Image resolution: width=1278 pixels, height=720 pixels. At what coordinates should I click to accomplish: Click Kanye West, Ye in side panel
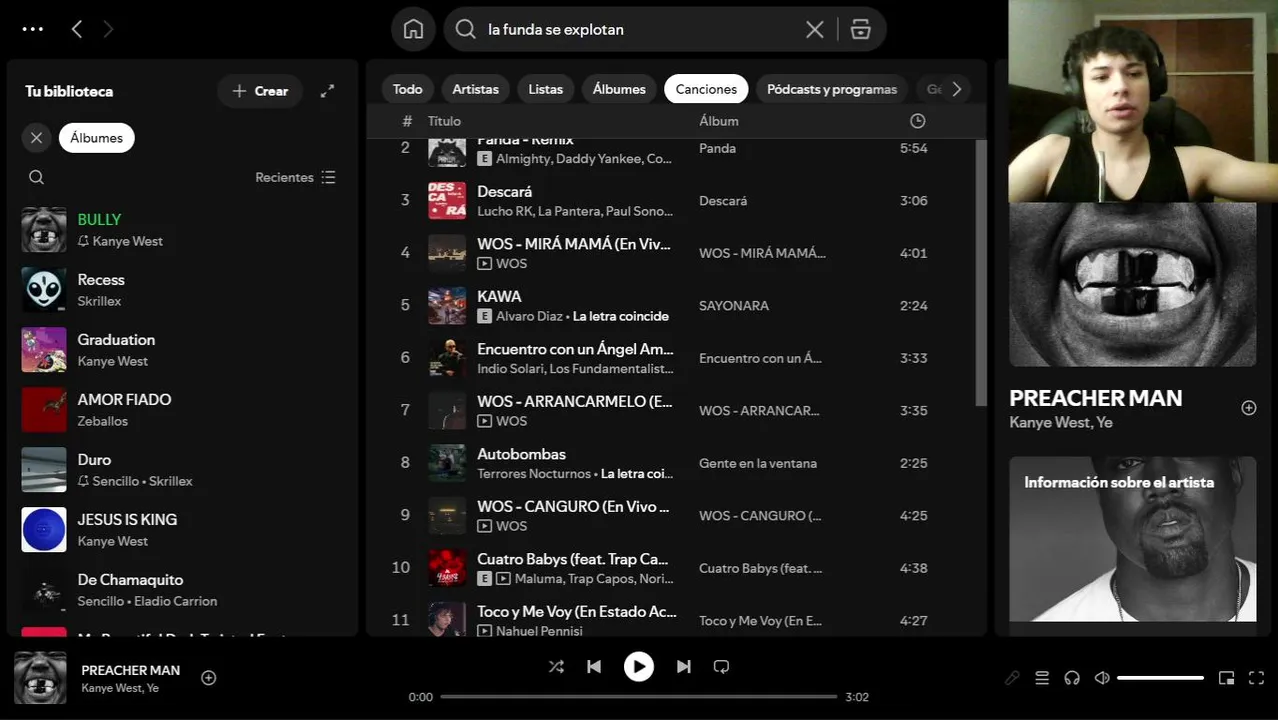pyautogui.click(x=1061, y=423)
